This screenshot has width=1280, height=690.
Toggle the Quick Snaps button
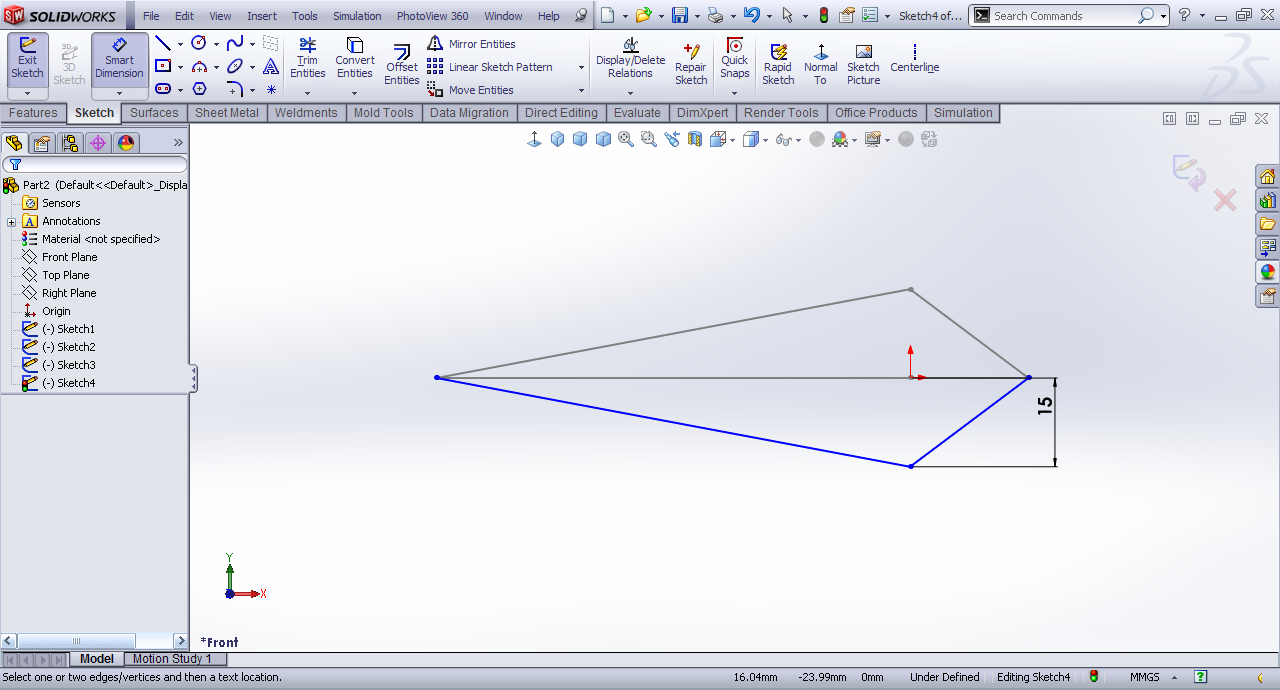pos(734,58)
